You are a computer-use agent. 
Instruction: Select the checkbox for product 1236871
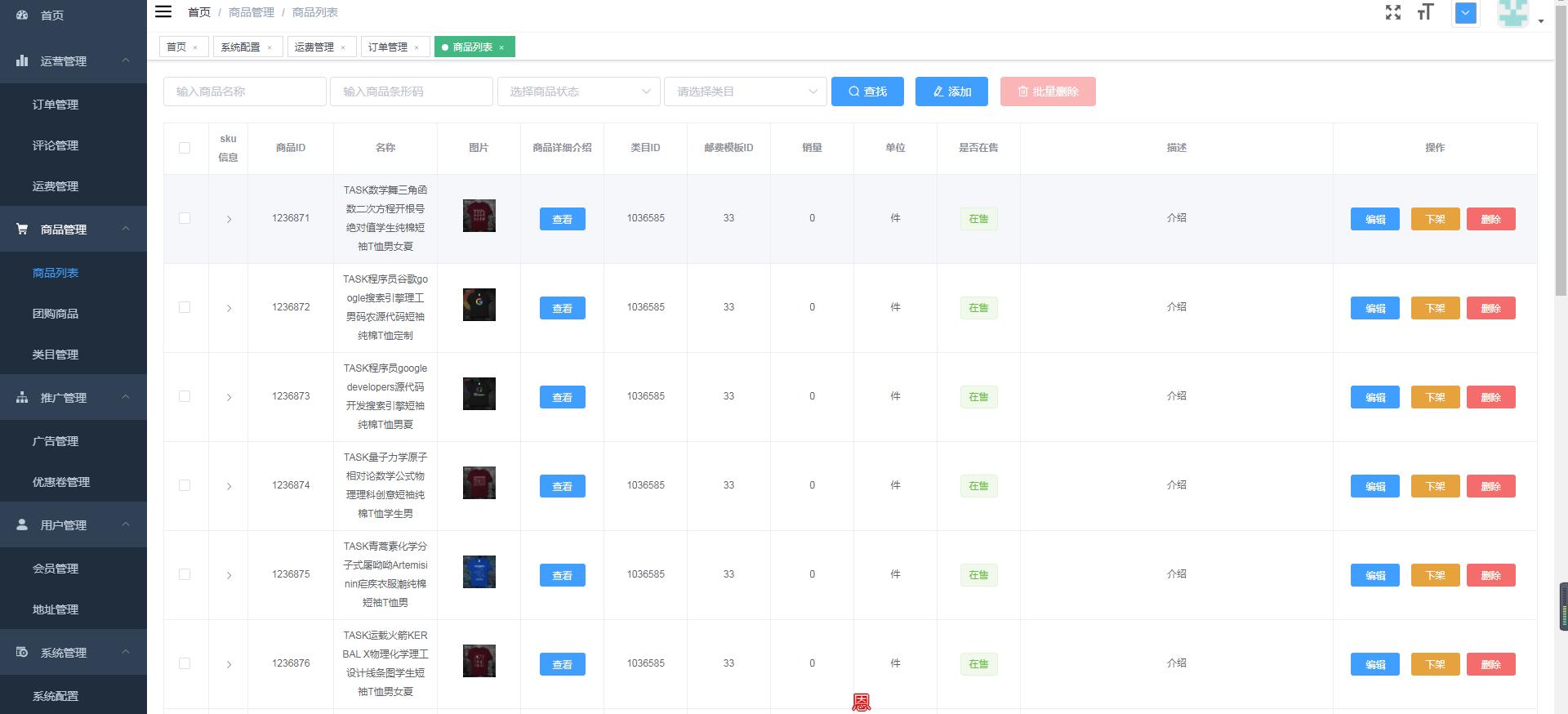point(185,218)
